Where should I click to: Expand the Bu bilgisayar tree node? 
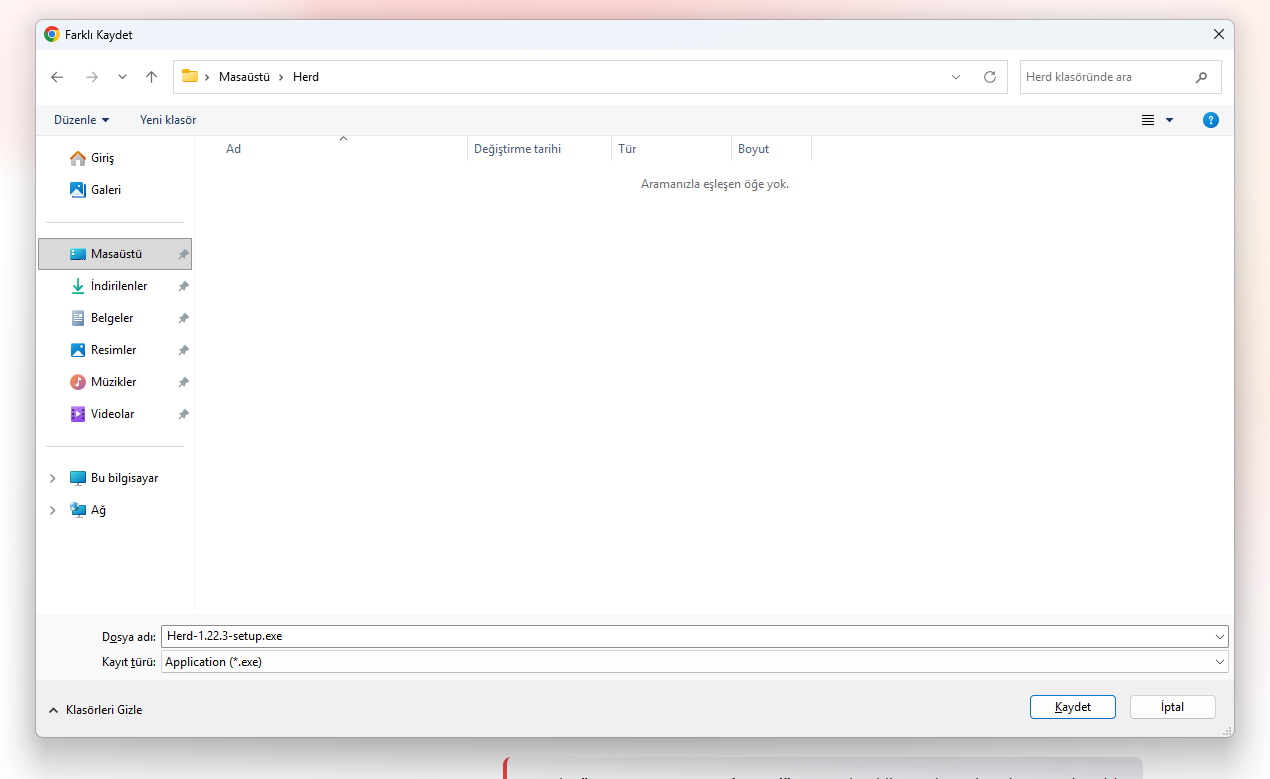52,478
